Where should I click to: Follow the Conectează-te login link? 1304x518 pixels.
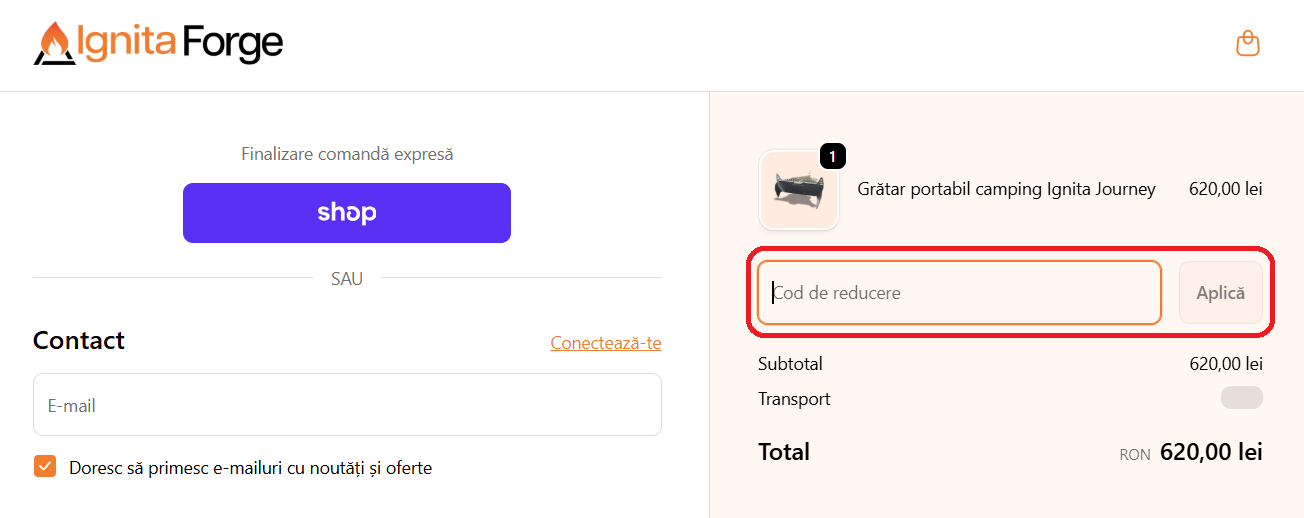point(605,343)
